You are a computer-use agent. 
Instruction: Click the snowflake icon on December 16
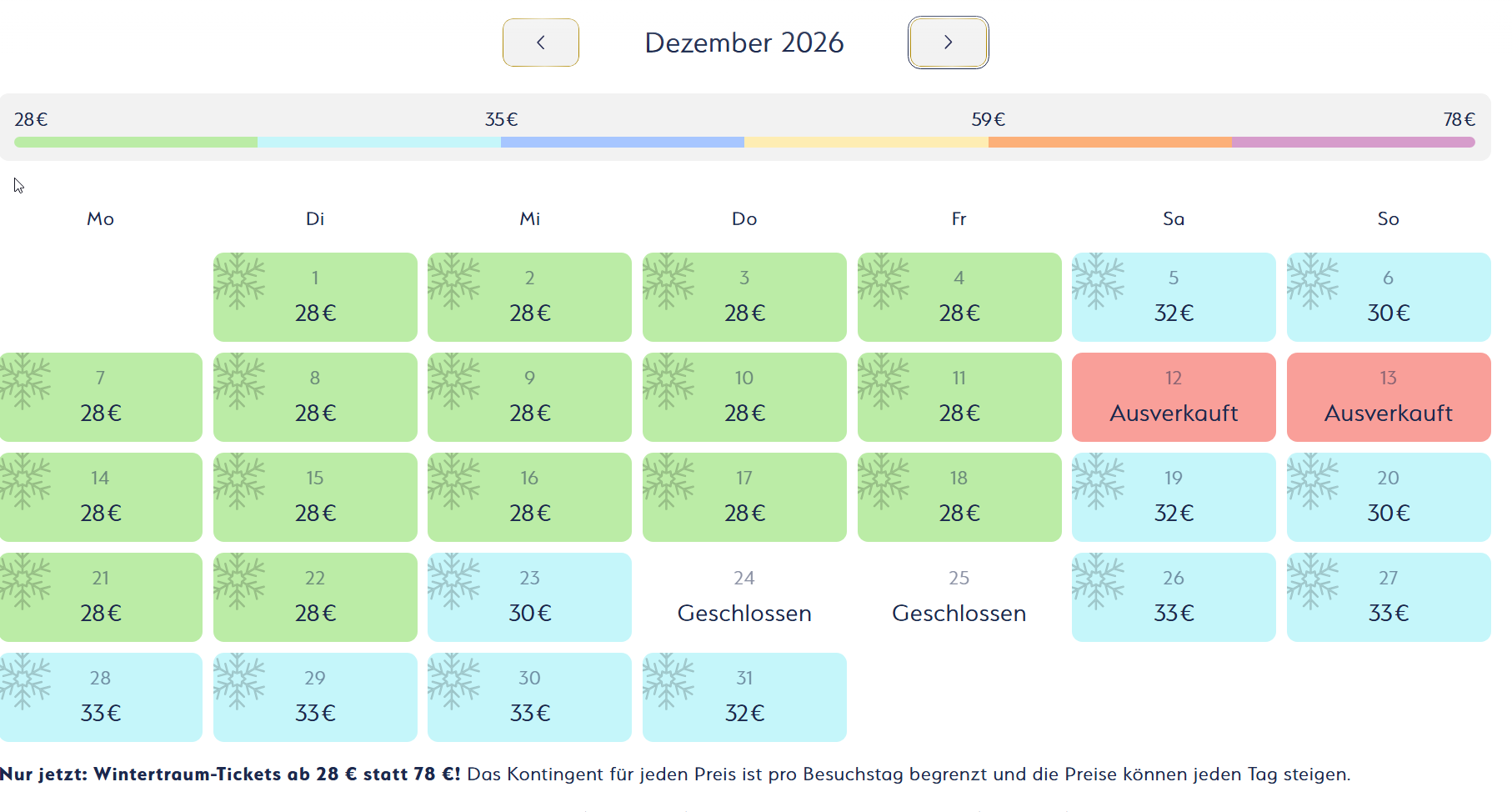tap(453, 481)
